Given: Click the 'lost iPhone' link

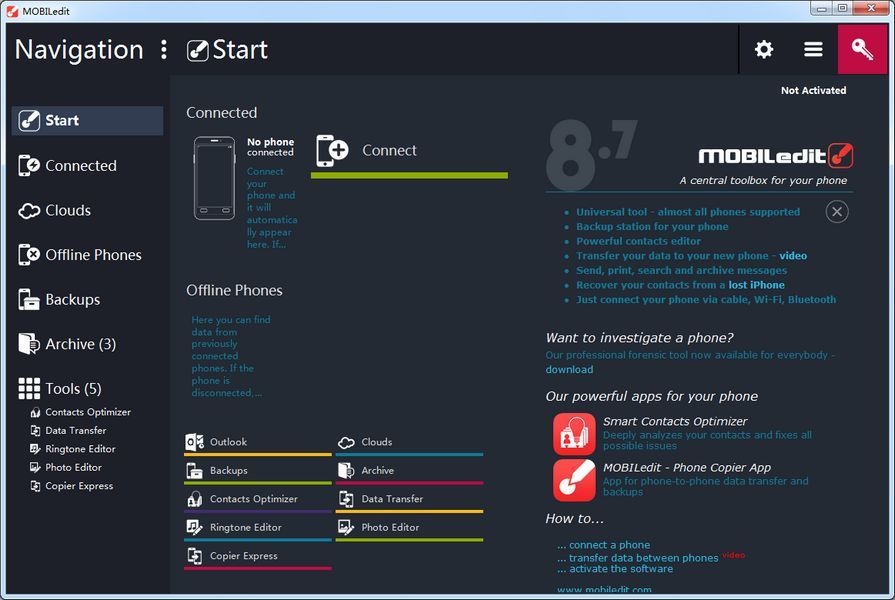Looking at the screenshot, I should coord(756,285).
